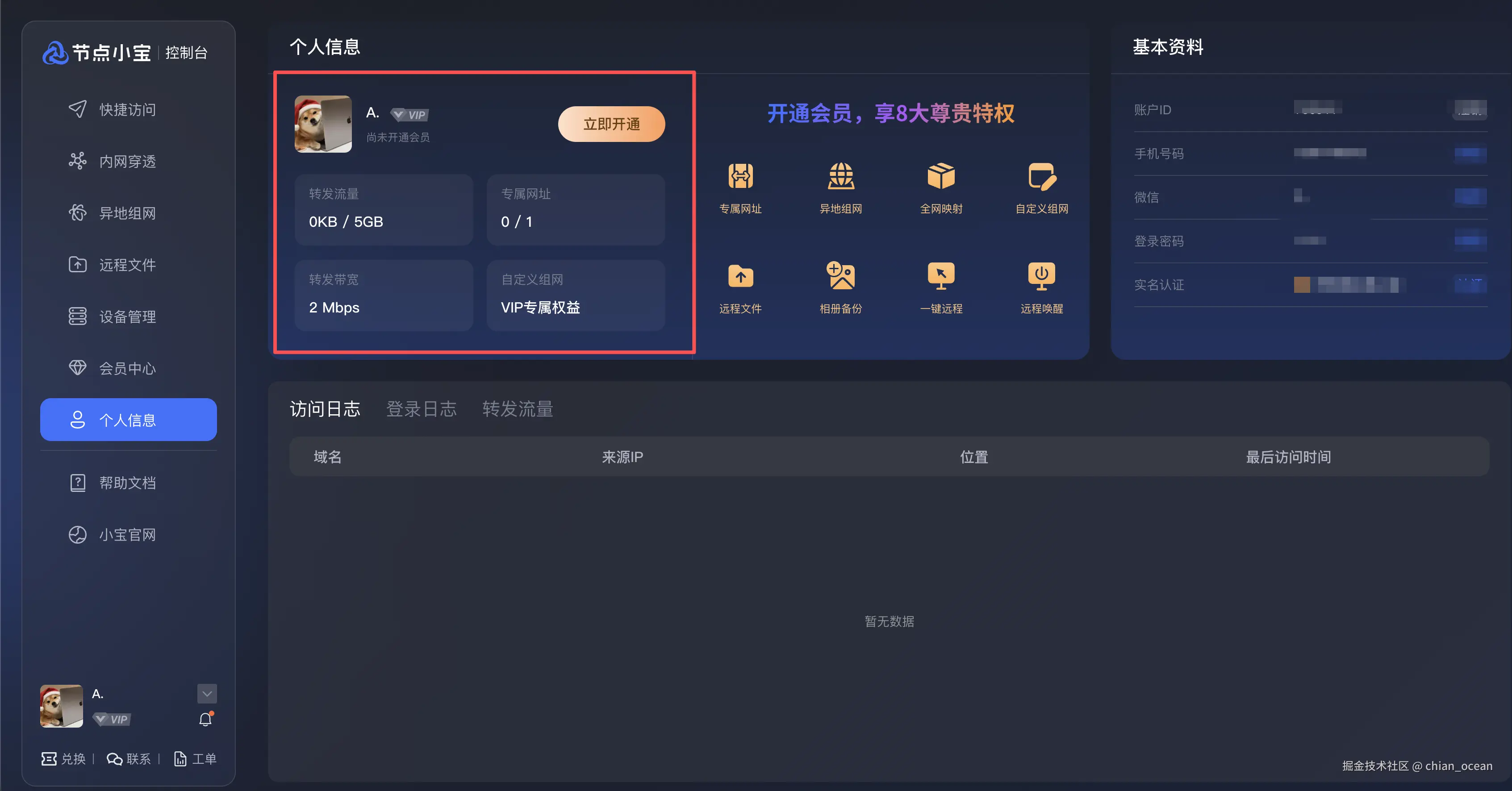Click the 全网映射 box icon
The image size is (1512, 791).
(941, 176)
